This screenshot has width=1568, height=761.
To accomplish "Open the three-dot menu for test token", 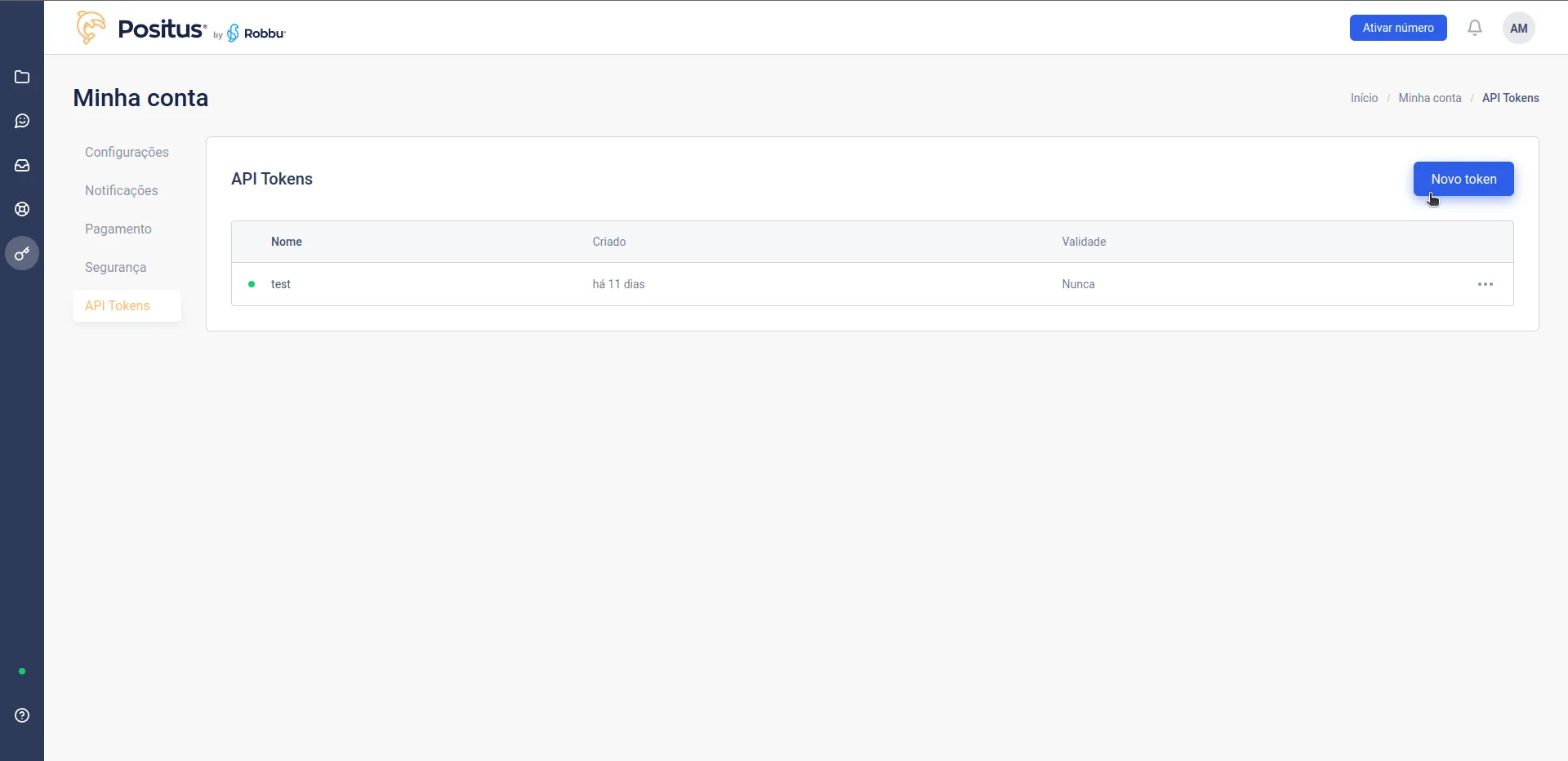I will coord(1486,284).
